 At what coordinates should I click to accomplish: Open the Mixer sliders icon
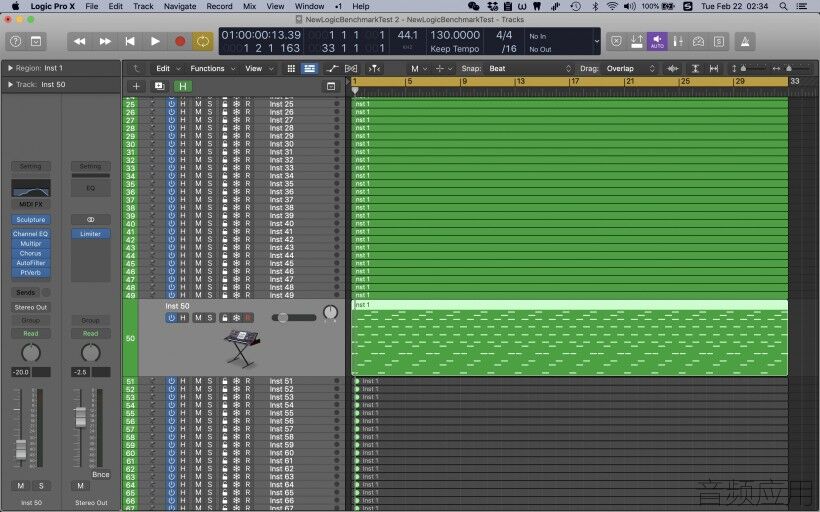pos(678,41)
